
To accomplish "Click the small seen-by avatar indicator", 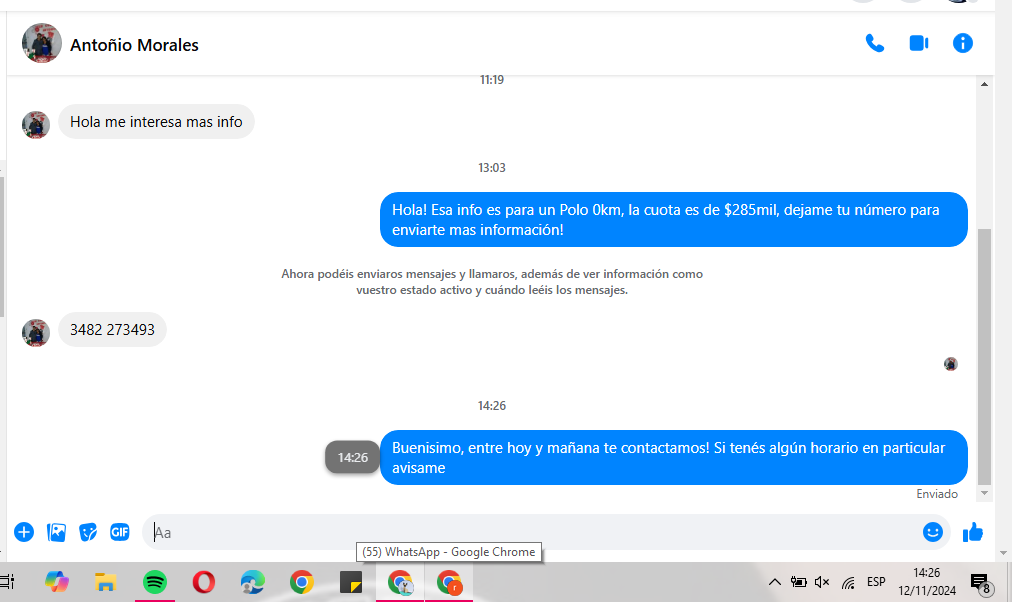I will pyautogui.click(x=951, y=364).
